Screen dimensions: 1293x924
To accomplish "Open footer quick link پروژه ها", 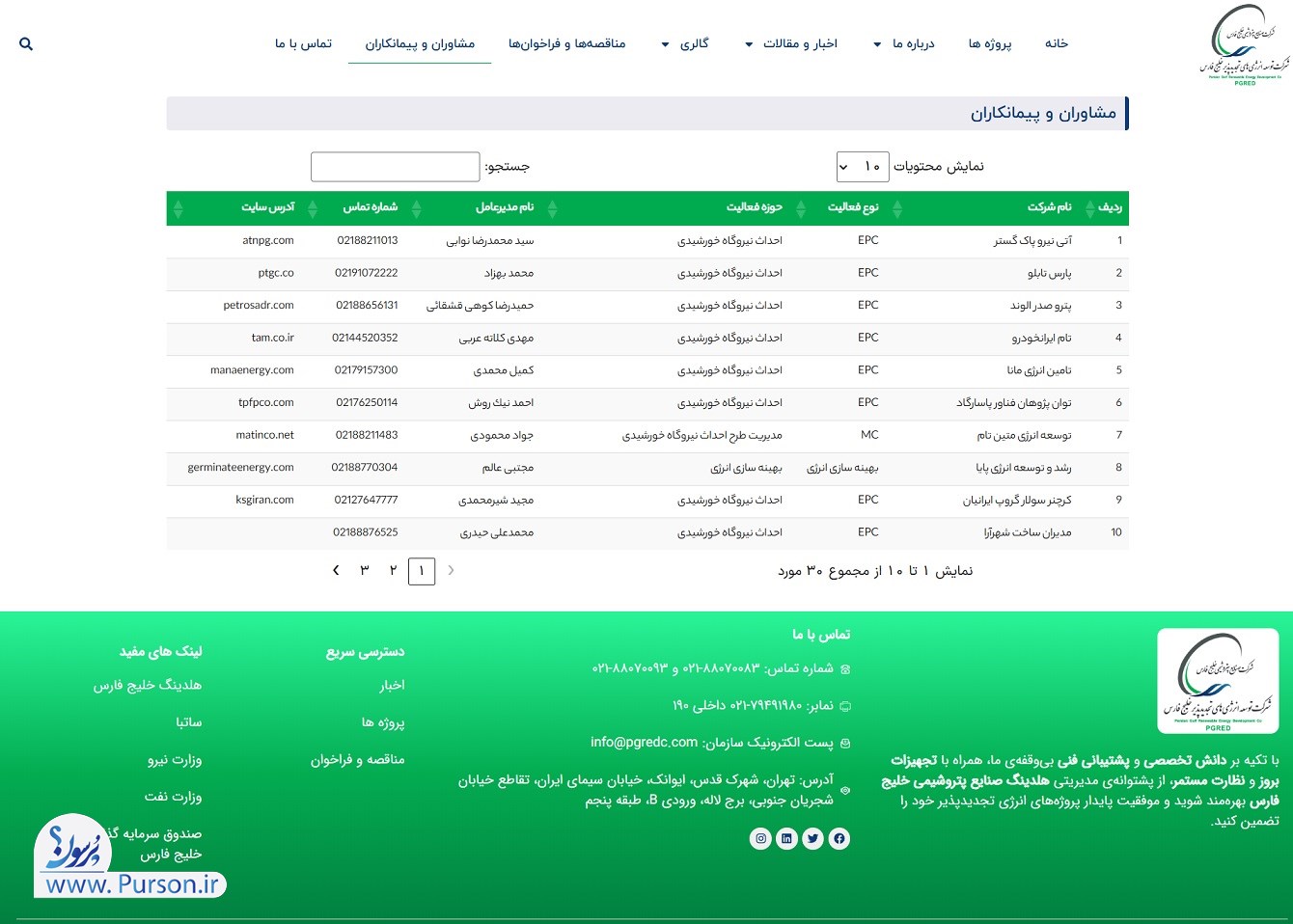I will [383, 722].
